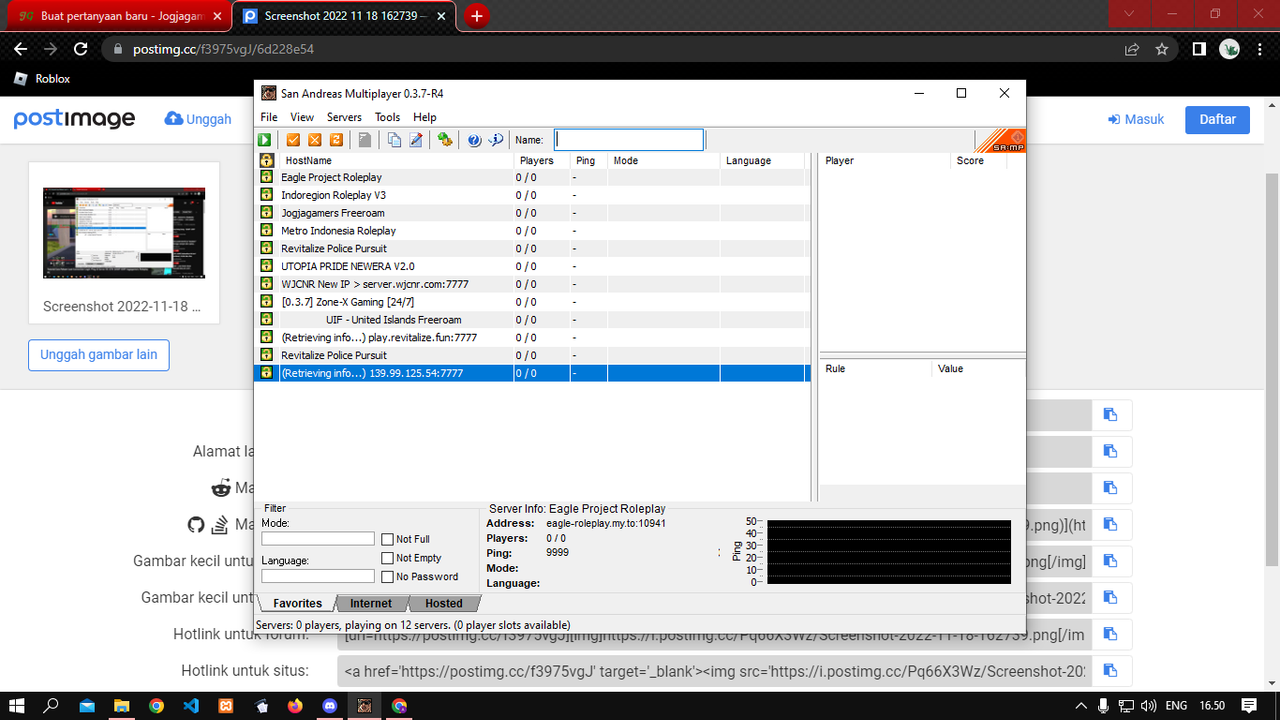Click the green Connect play icon in SA-MP toolbar
The image size is (1280, 720).
(265, 140)
